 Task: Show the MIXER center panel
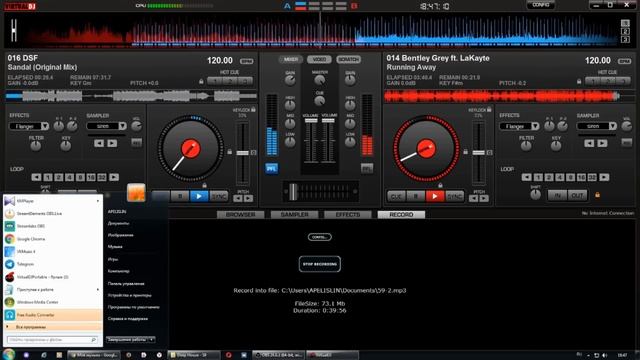tap(291, 60)
